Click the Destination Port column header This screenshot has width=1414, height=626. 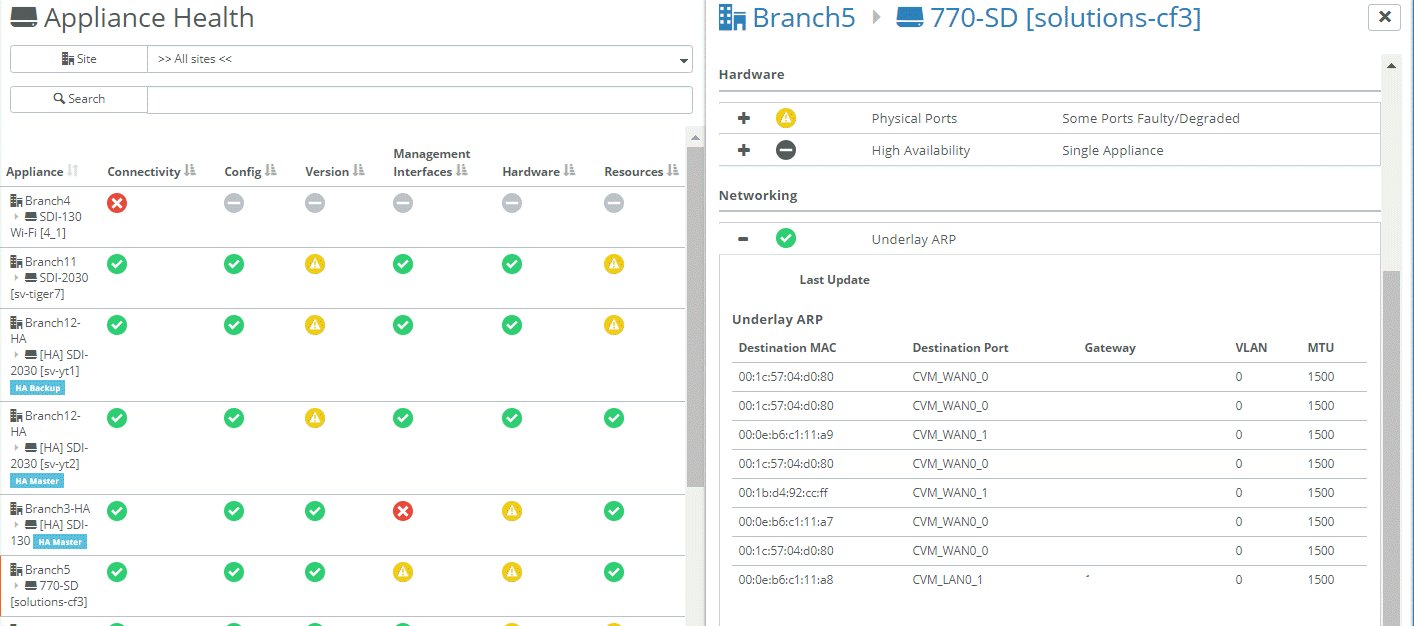coord(960,348)
